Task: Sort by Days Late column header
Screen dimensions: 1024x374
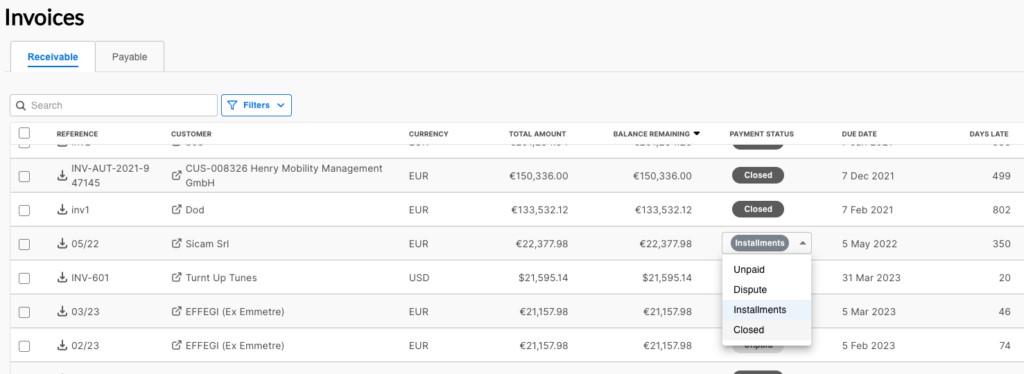Action: coord(989,134)
